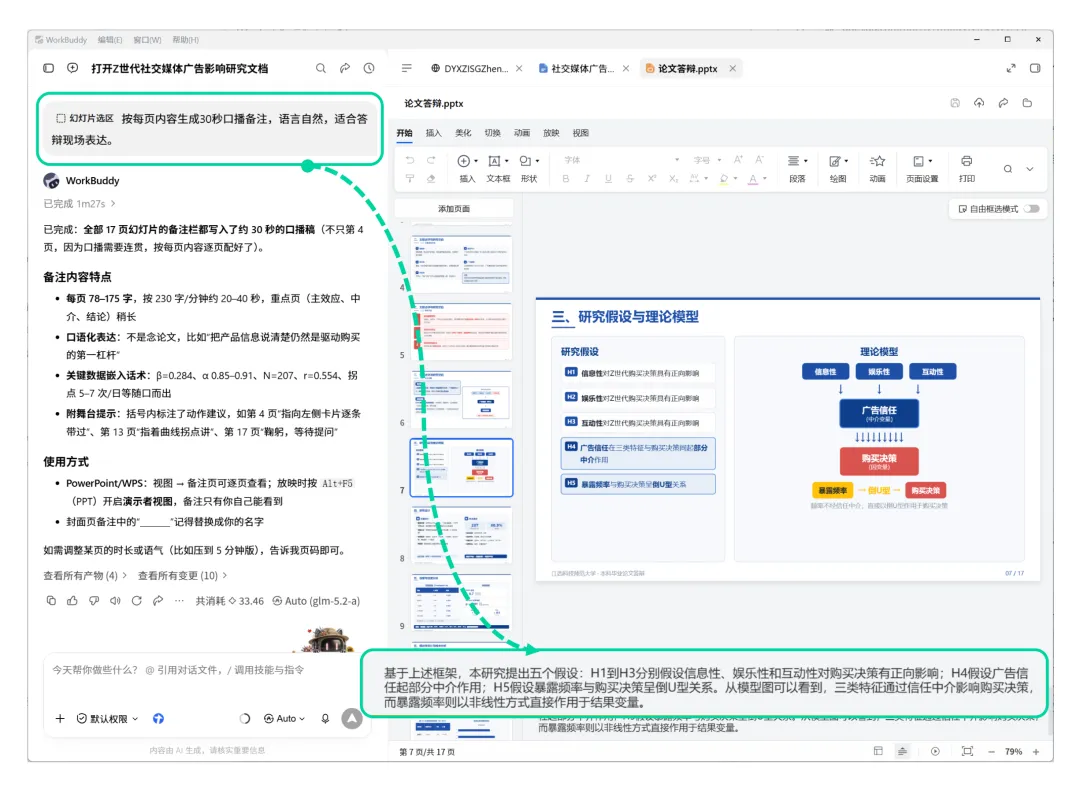Open more reply options ellipsis
Image resolution: width=1080 pixels, height=793 pixels.
coord(179,601)
